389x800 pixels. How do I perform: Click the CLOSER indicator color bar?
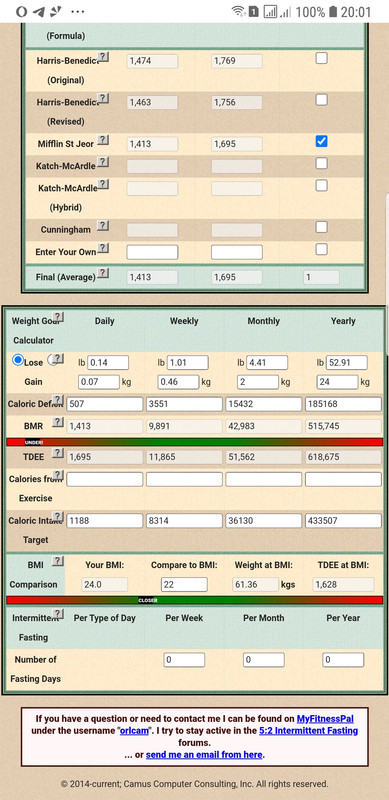(194, 600)
